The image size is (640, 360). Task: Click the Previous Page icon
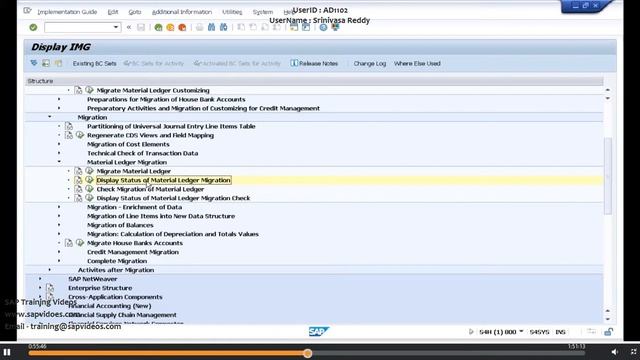pos(253,27)
